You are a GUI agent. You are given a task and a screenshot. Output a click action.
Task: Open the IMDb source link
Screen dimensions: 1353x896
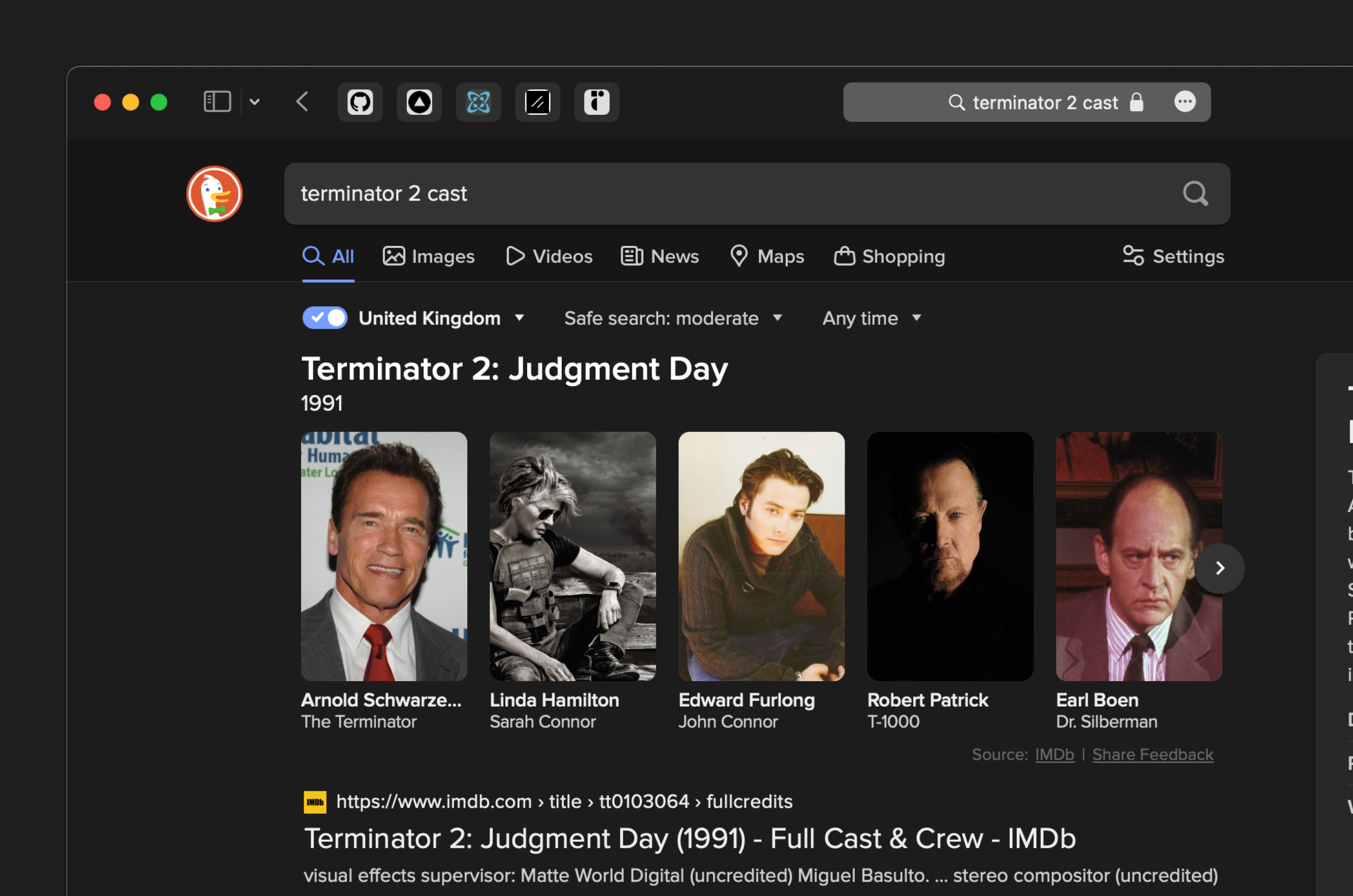[1054, 754]
